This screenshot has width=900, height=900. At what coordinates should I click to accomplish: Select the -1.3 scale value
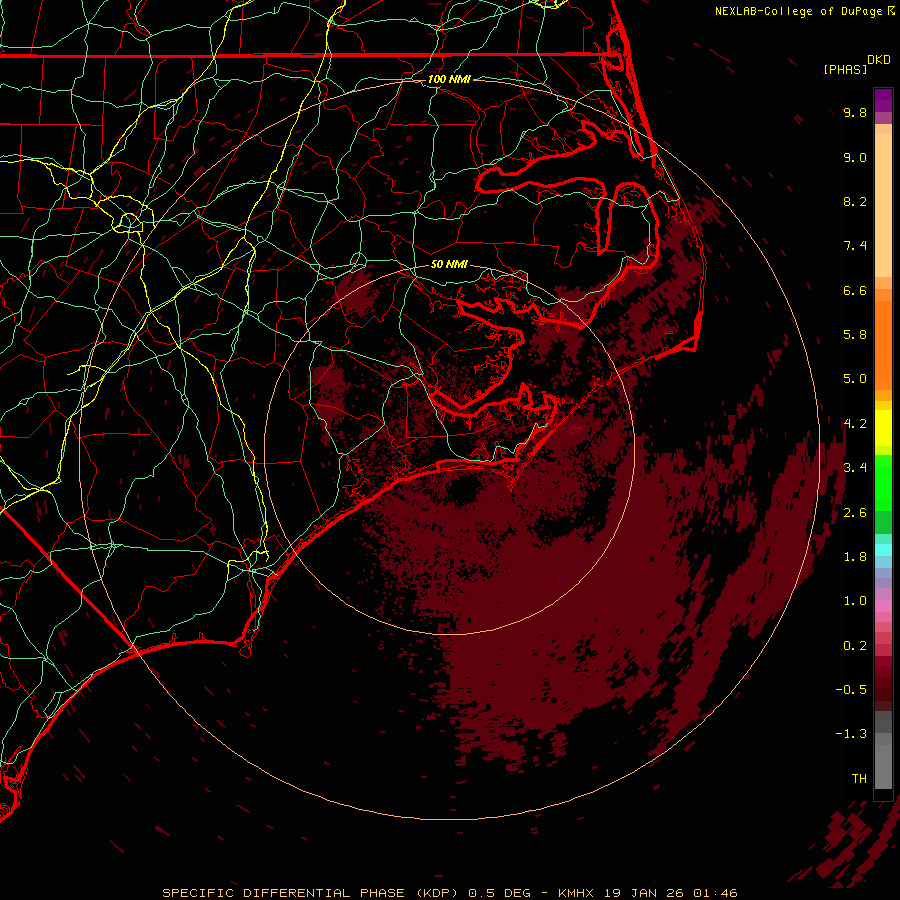point(851,734)
